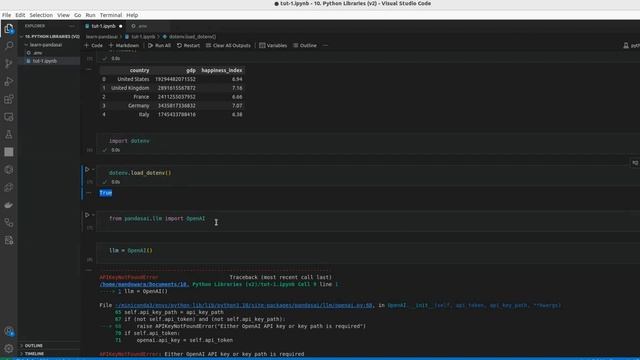Open the Help menu
Image resolution: width=640 pixels, height=360 pixels.
[132, 15]
